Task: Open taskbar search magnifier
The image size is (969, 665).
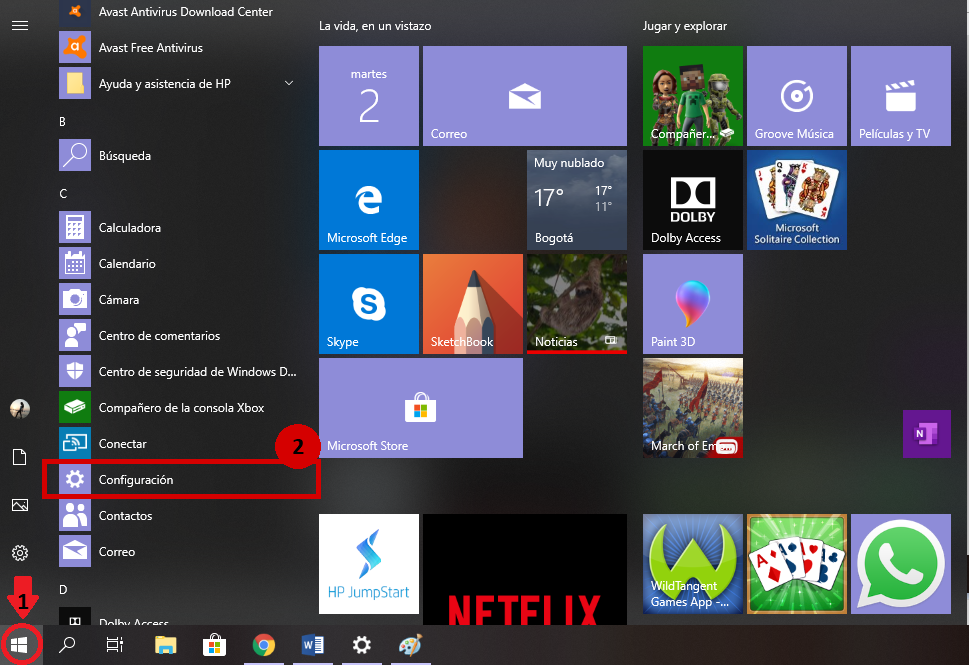Action: tap(67, 645)
